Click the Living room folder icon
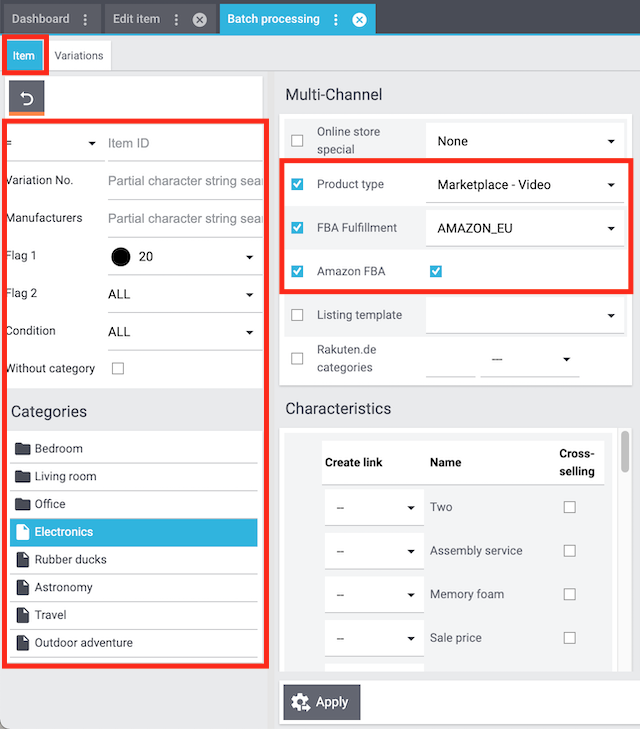The image size is (640, 729). click(23, 477)
